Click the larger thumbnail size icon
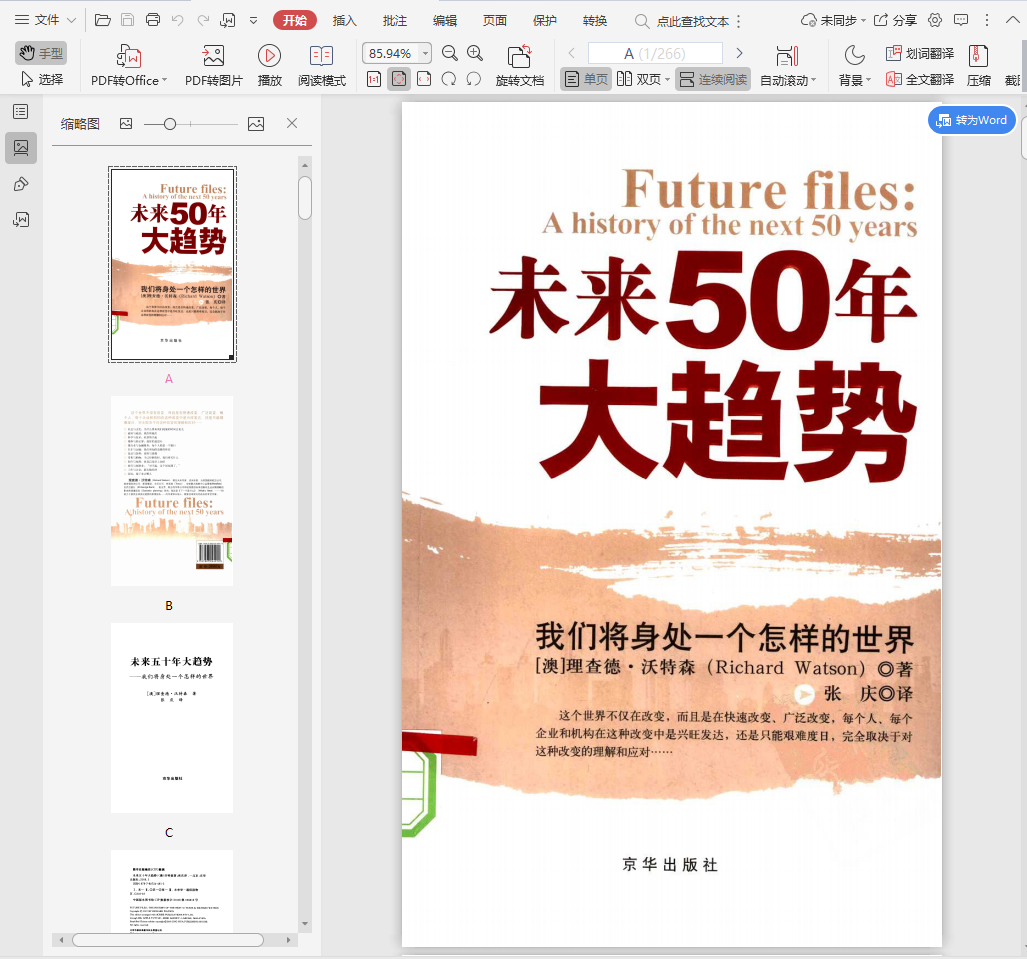This screenshot has height=959, width=1027. (x=256, y=123)
